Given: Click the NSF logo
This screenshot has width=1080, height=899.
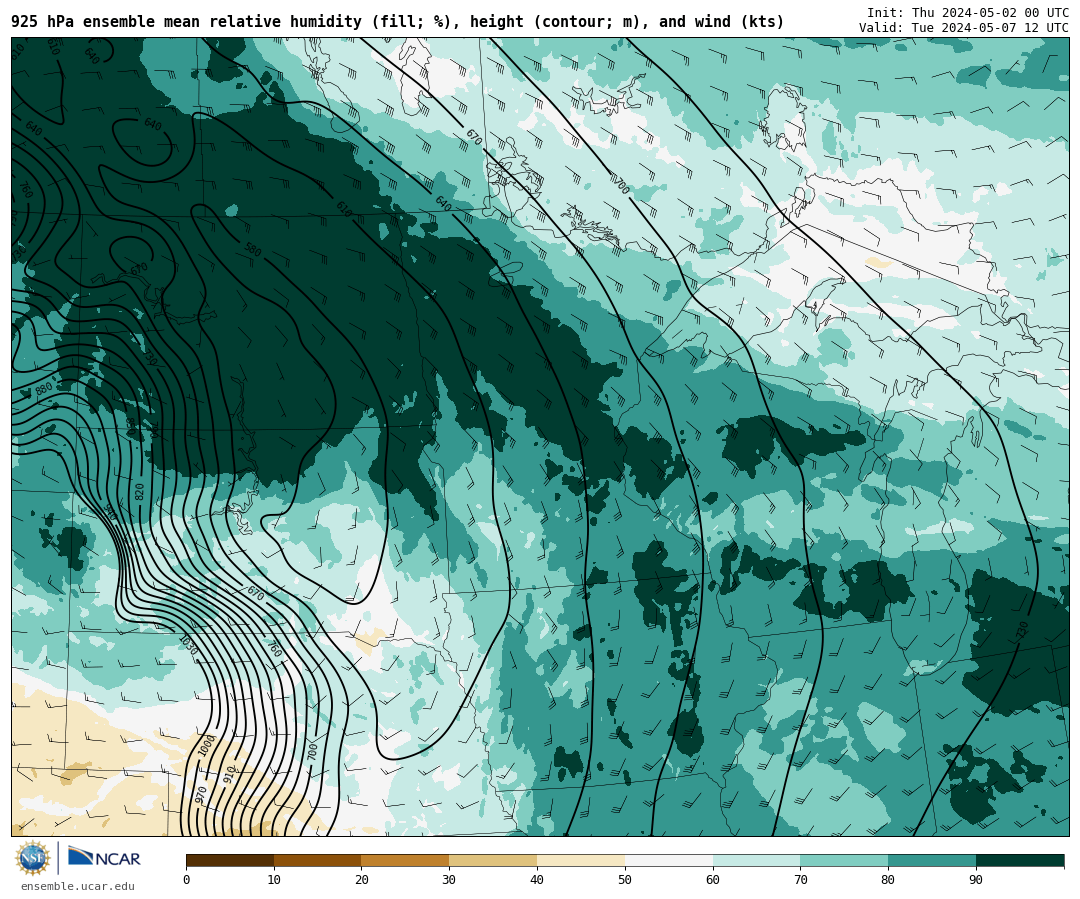Looking at the screenshot, I should [x=33, y=858].
